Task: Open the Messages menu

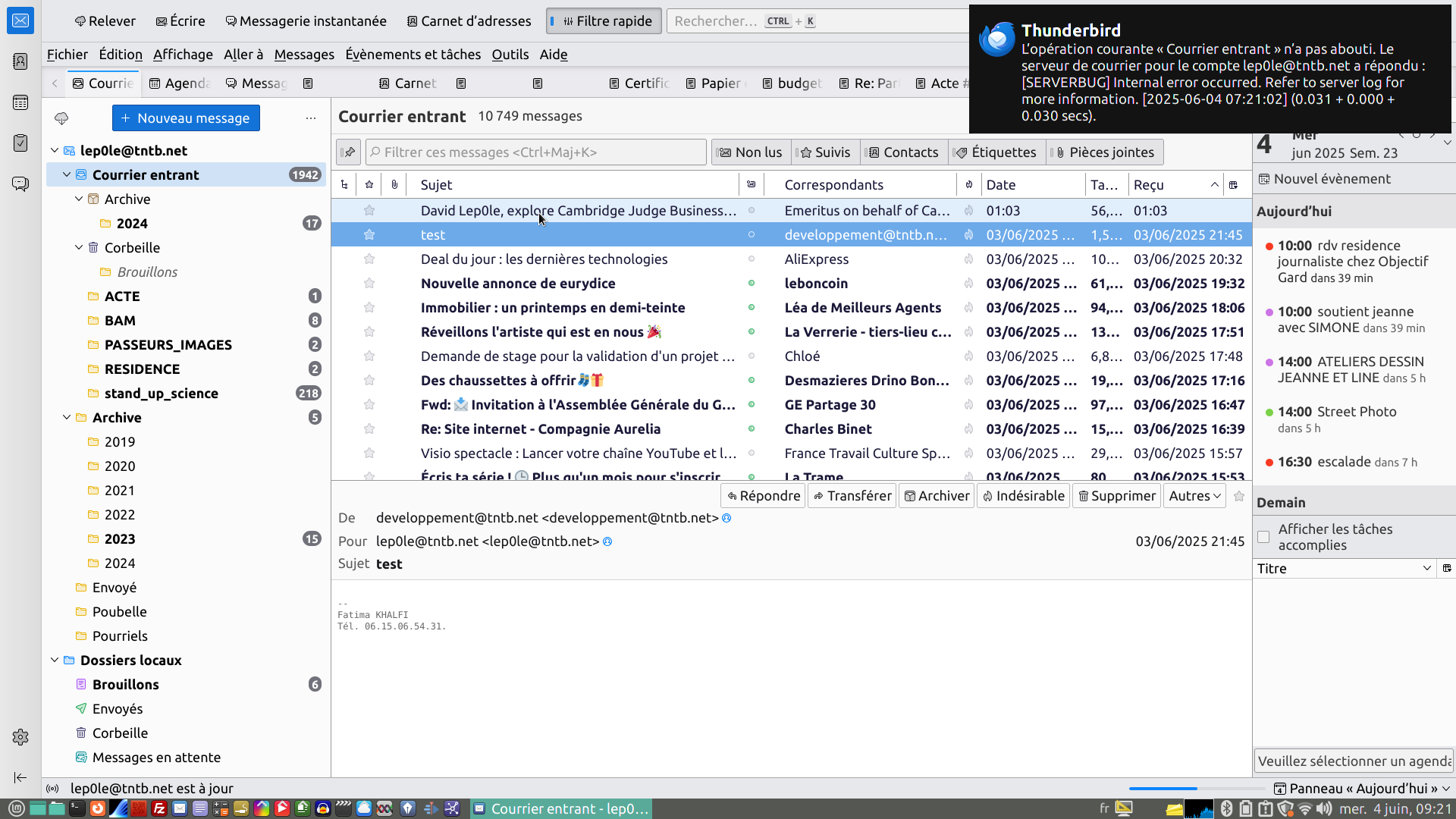Action: coord(303,55)
